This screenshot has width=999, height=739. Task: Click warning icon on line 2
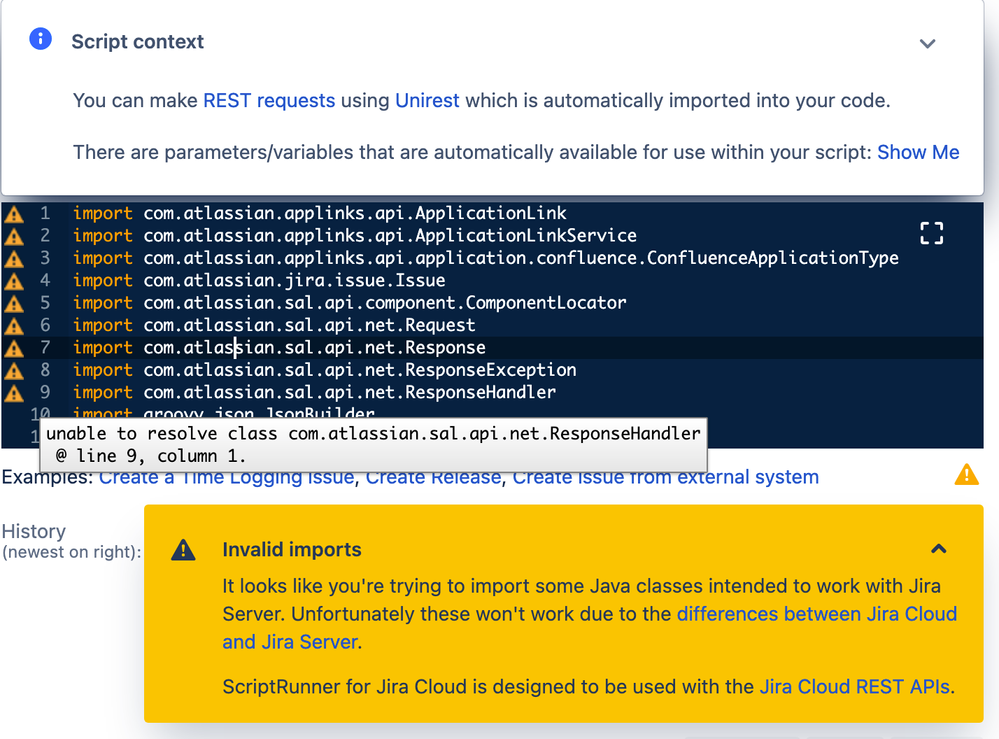click(x=14, y=236)
